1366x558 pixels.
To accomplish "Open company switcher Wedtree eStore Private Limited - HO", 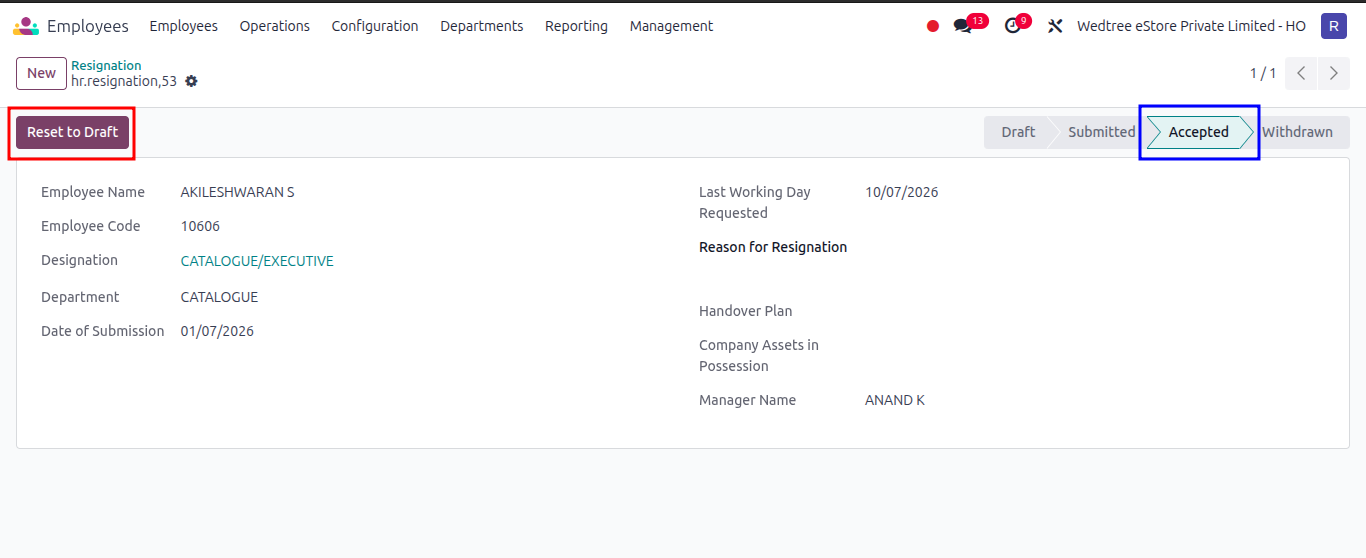I will [x=1191, y=26].
